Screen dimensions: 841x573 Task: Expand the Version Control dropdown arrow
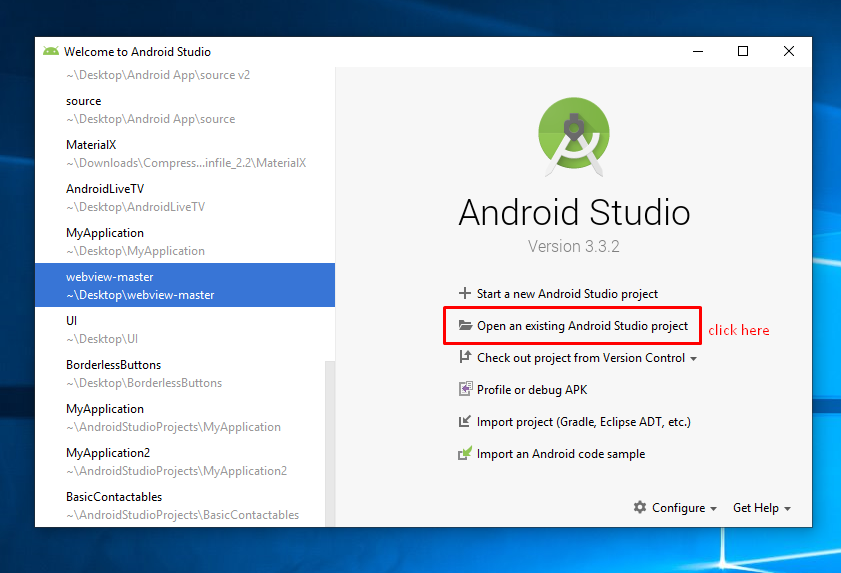[694, 358]
